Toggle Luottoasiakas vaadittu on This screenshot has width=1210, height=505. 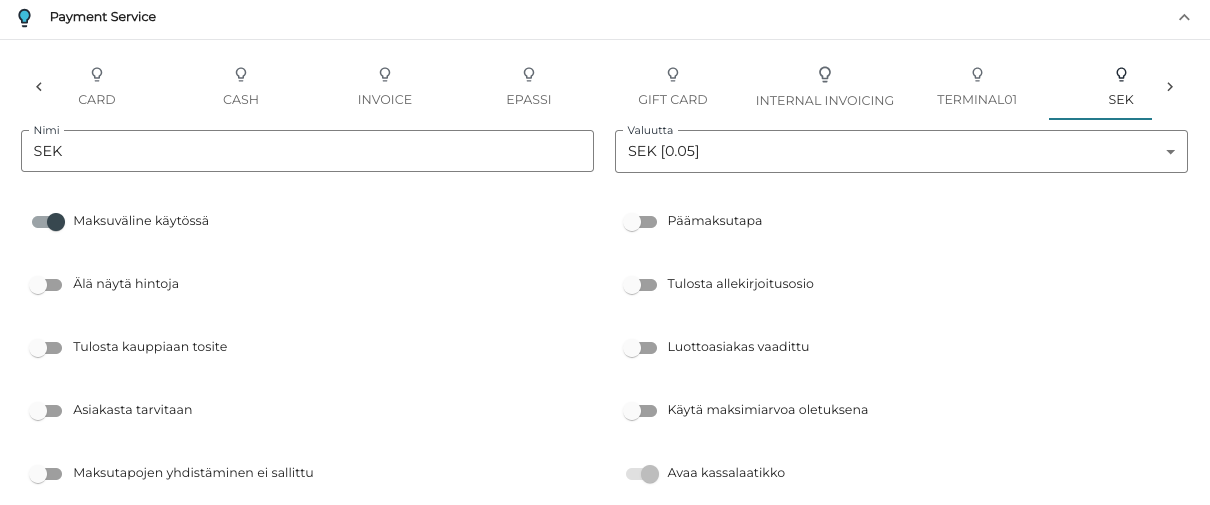(x=640, y=348)
